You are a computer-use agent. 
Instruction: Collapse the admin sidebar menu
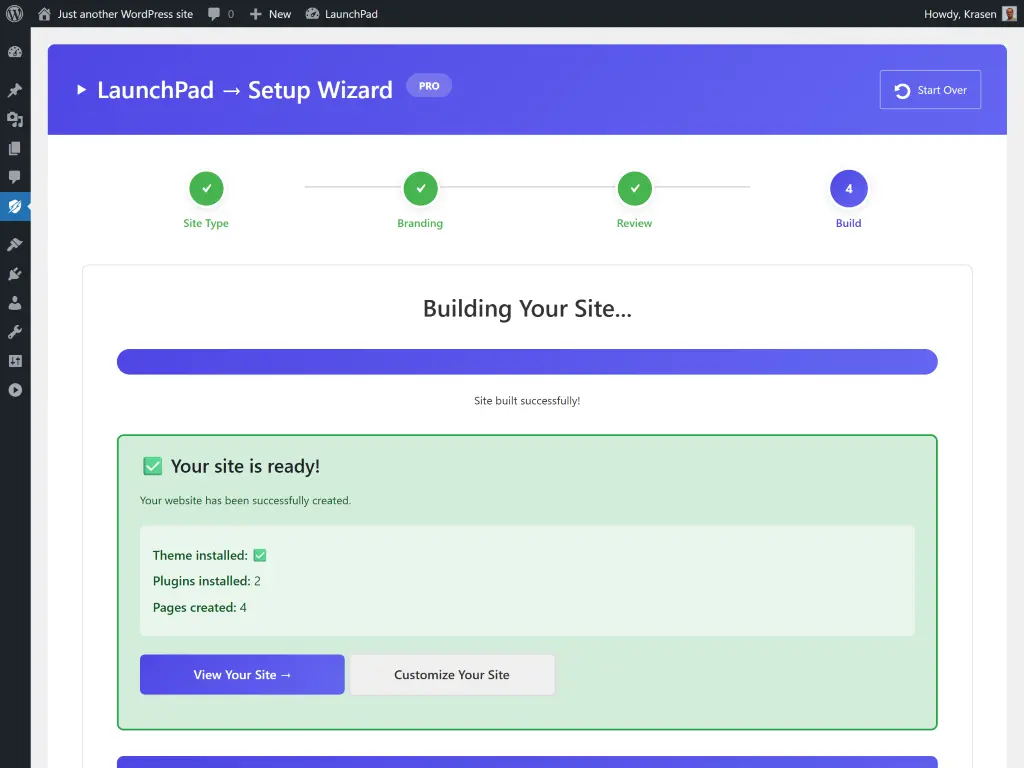tap(15, 390)
